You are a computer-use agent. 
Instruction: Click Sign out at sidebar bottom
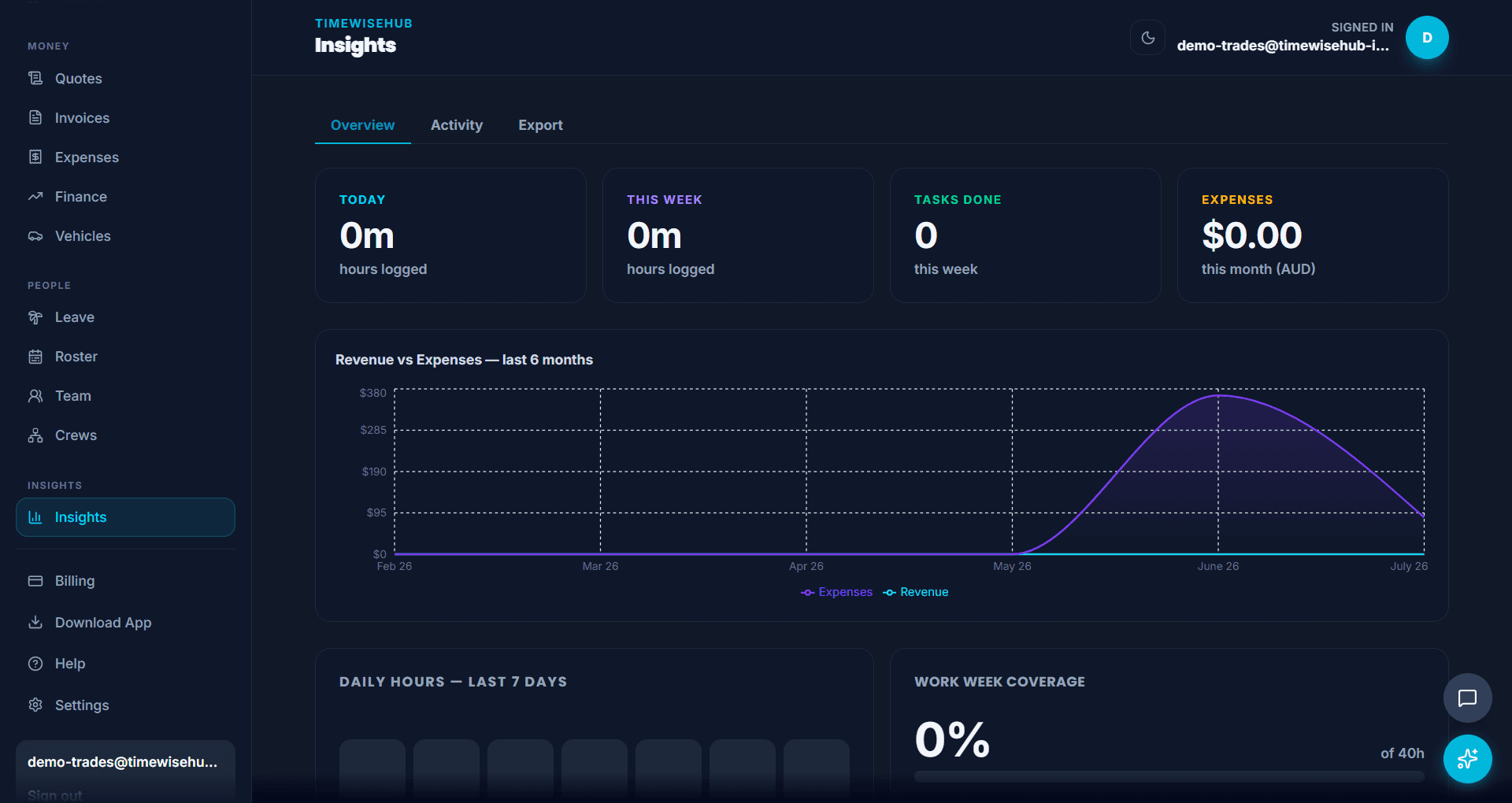[x=54, y=795]
